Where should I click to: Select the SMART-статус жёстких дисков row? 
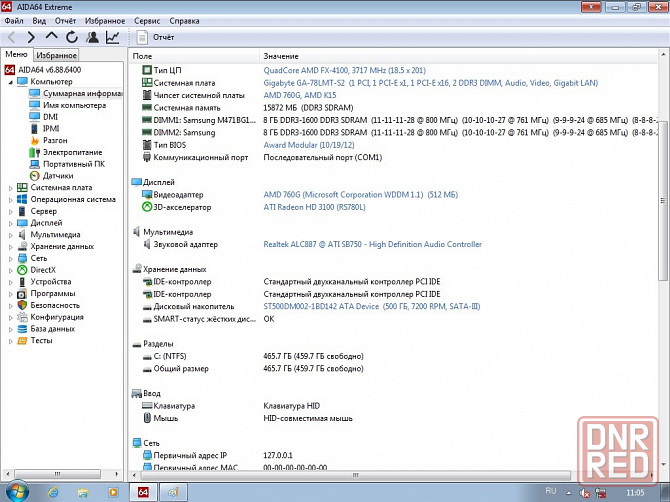pos(393,319)
